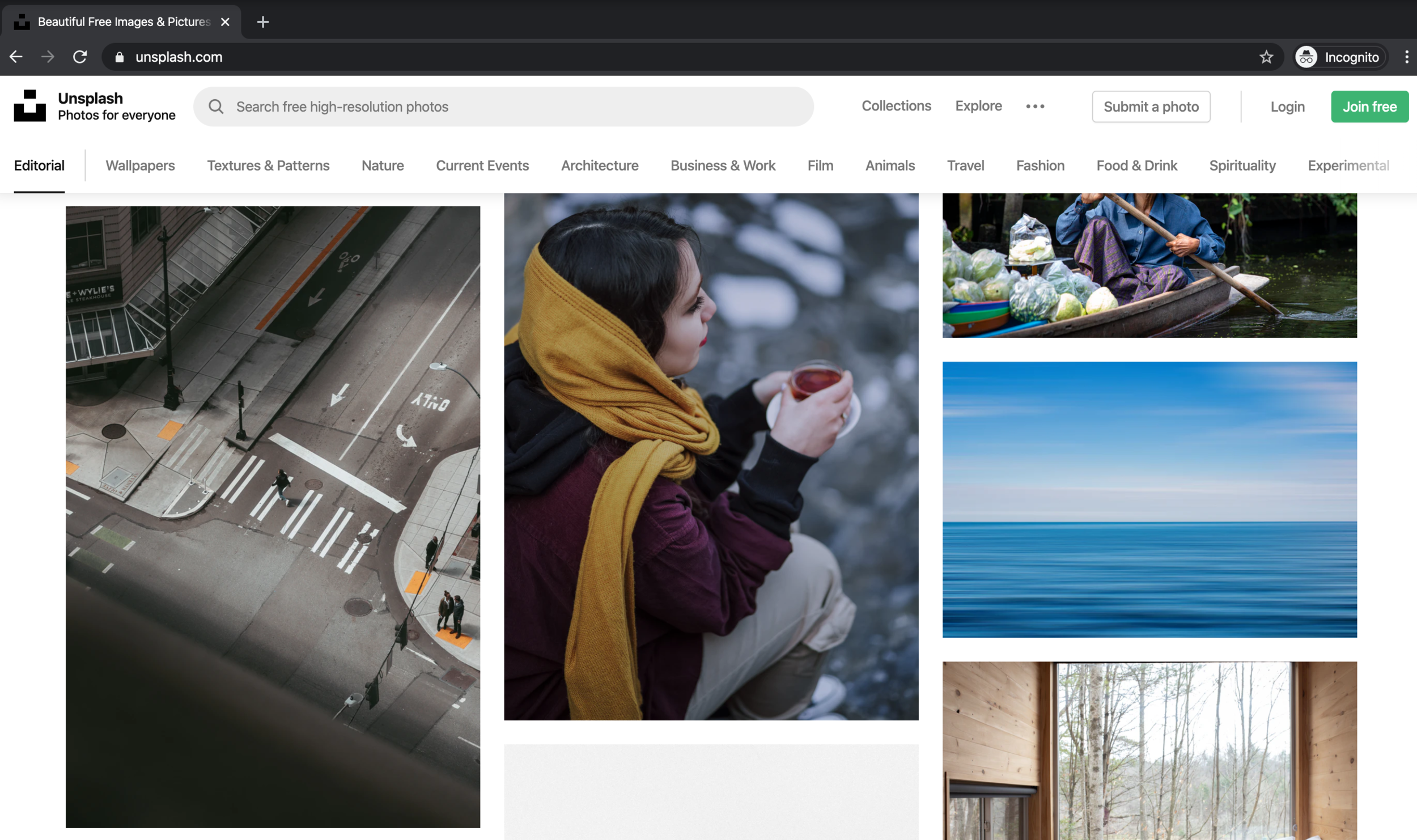Go to Architecture category
Screen dimensions: 1417x840
[x=599, y=166]
